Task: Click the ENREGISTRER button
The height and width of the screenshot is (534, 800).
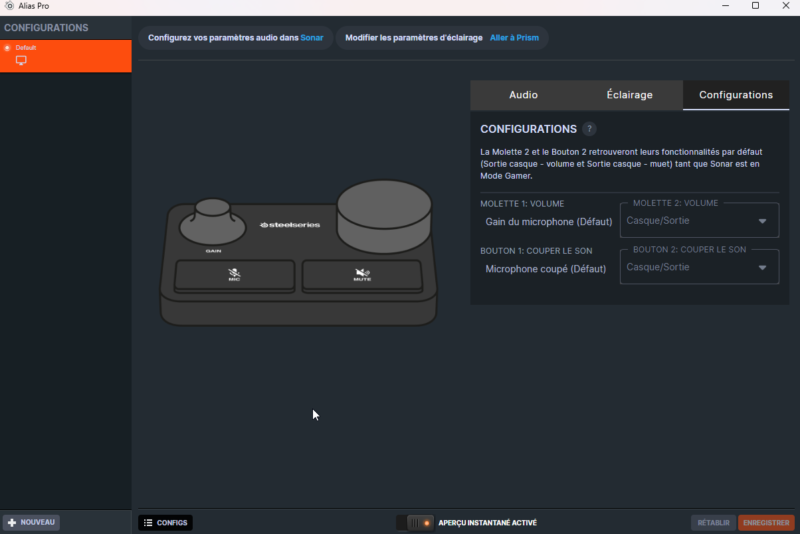Action: tap(766, 523)
